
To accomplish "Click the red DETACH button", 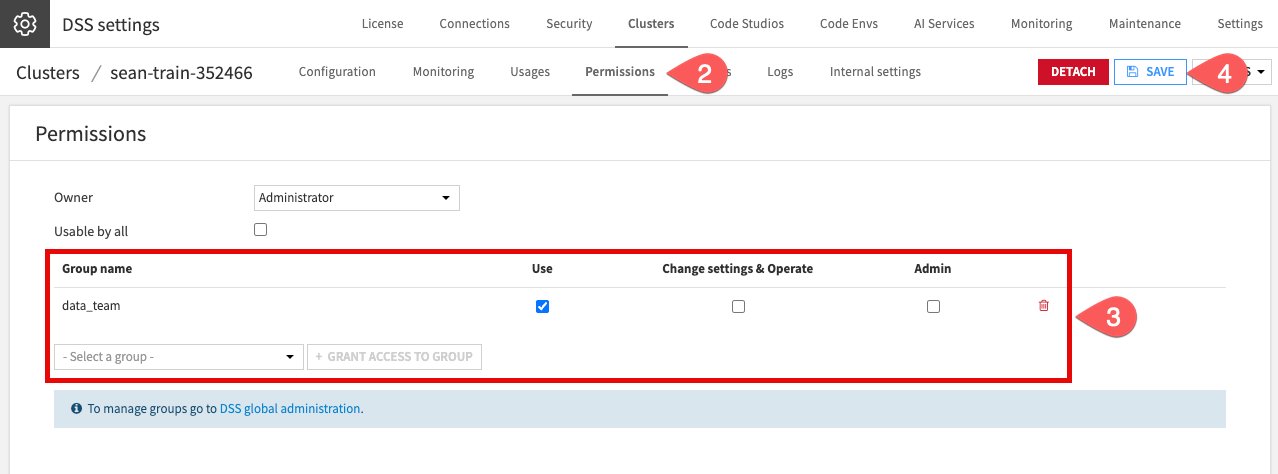I will (x=1073, y=72).
